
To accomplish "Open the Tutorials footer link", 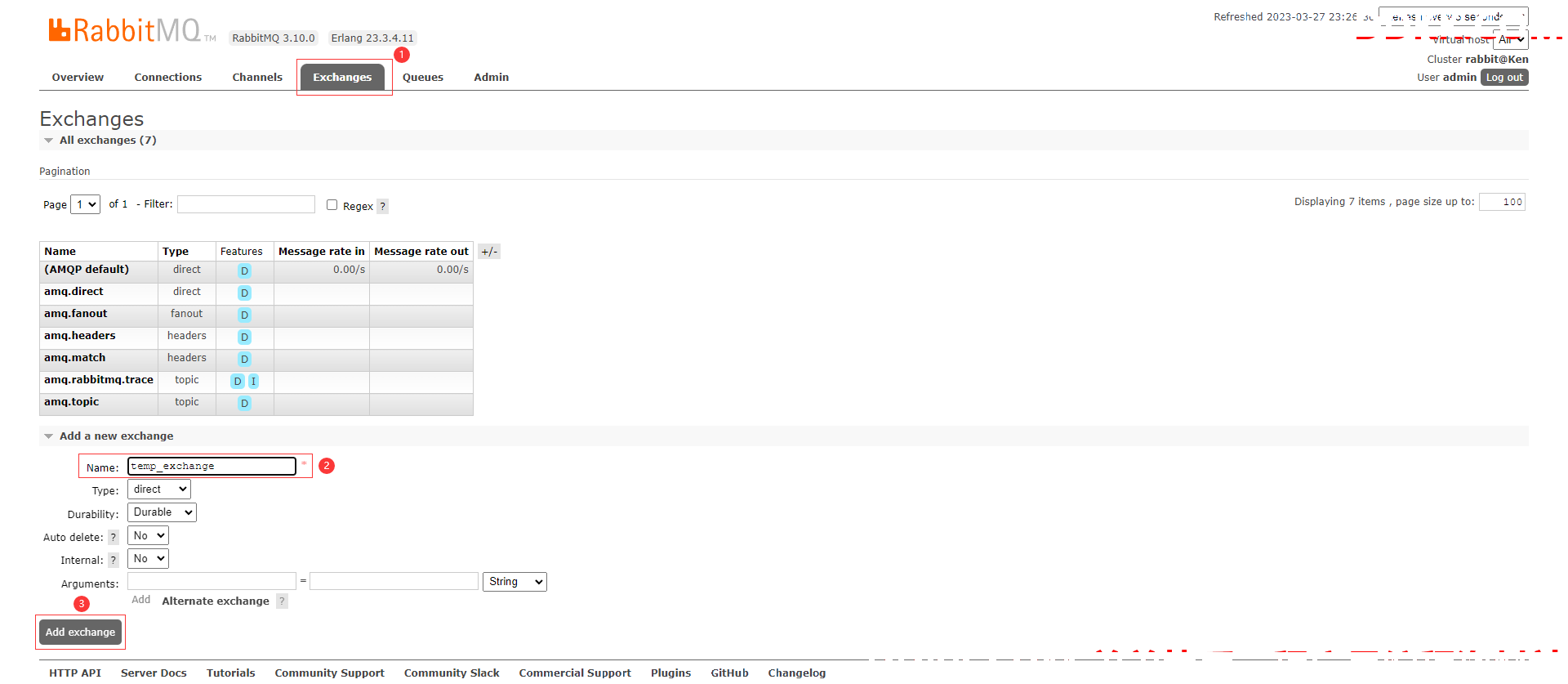I will tap(230, 673).
